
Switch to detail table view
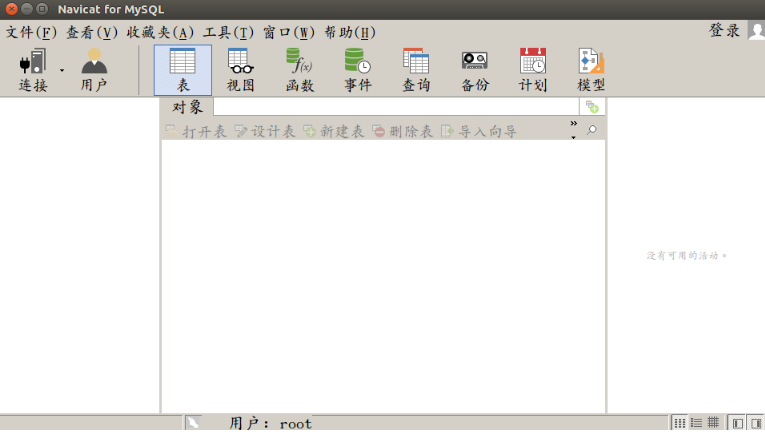coord(713,423)
